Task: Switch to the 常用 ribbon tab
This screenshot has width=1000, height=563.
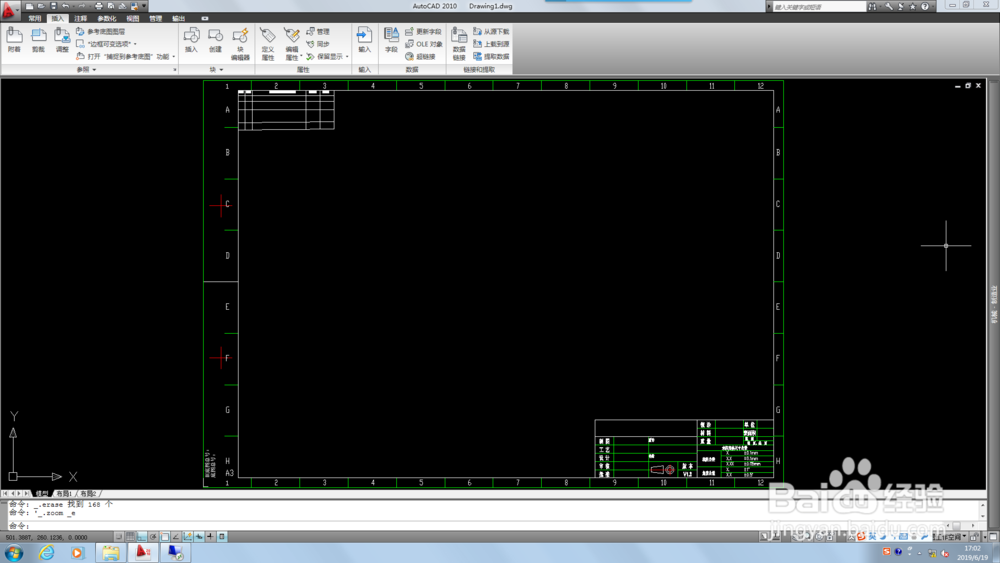Action: 35,18
